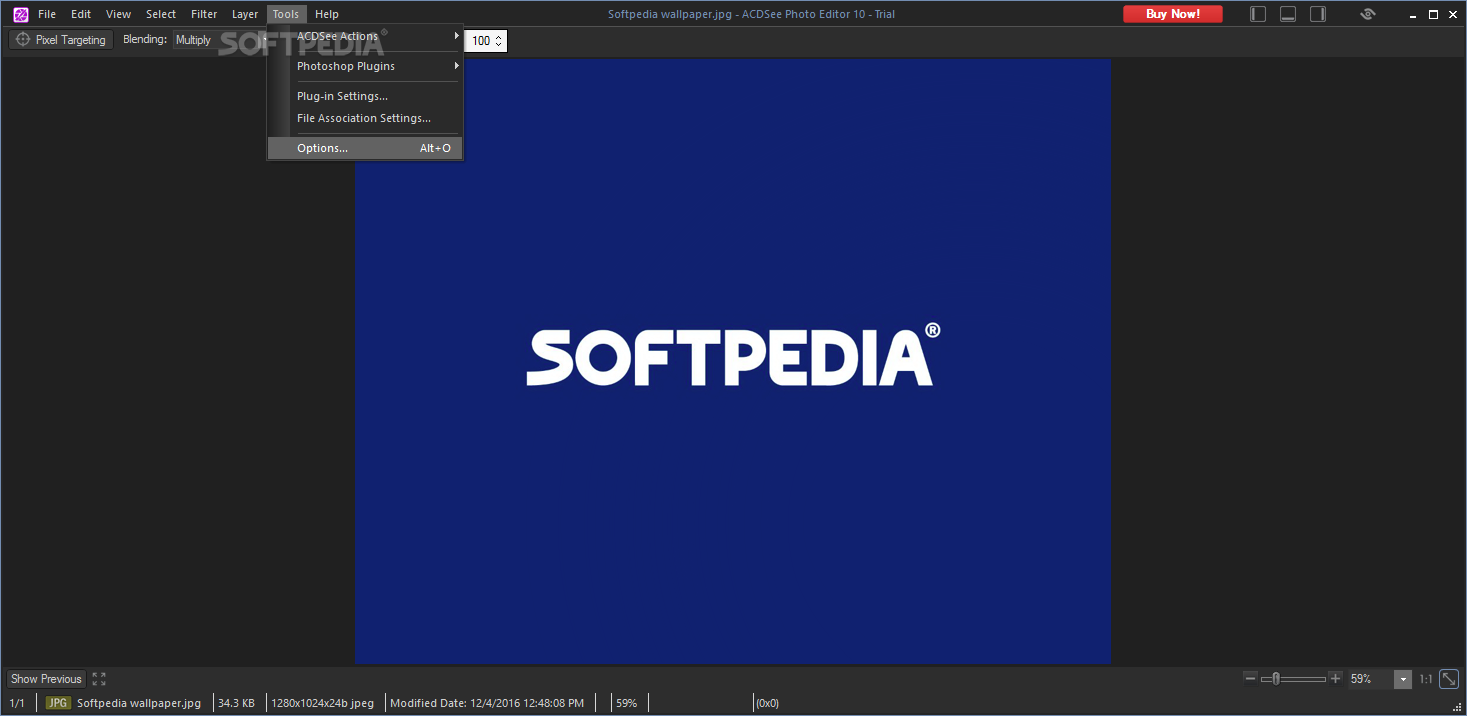Click the full screen arrows icon beside Show Previous

coord(99,679)
